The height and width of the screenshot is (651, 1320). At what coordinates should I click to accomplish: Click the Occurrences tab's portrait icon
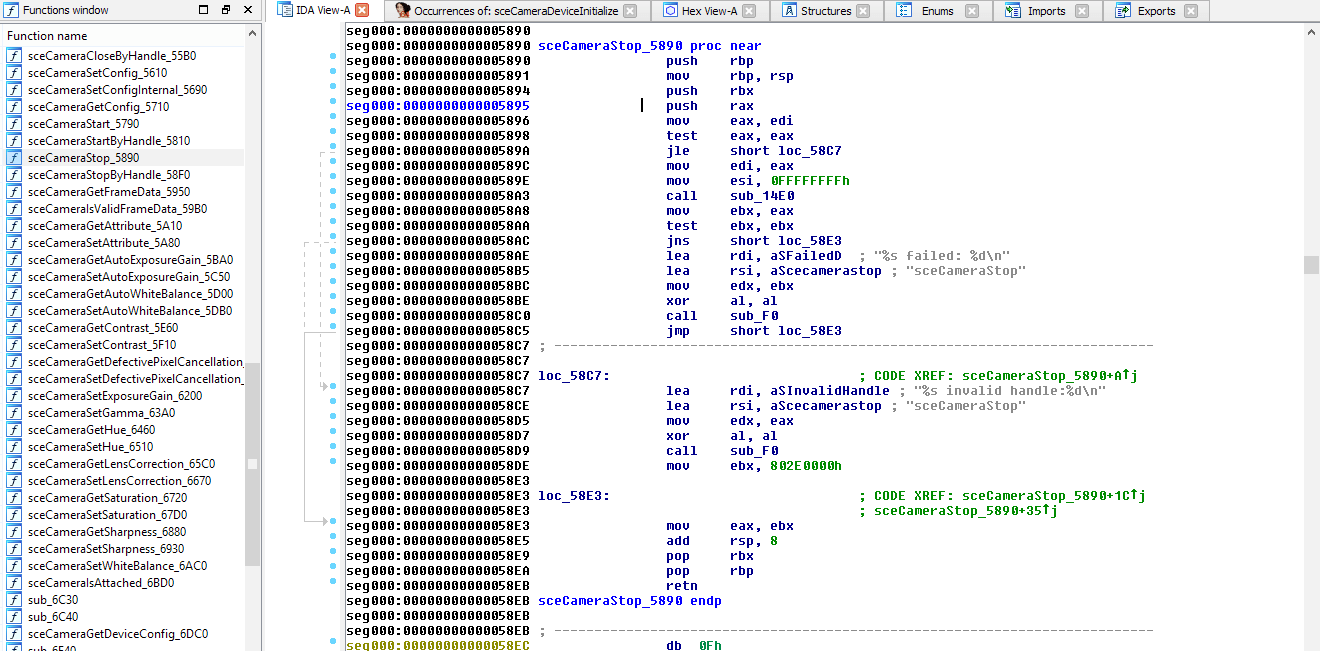tap(402, 10)
